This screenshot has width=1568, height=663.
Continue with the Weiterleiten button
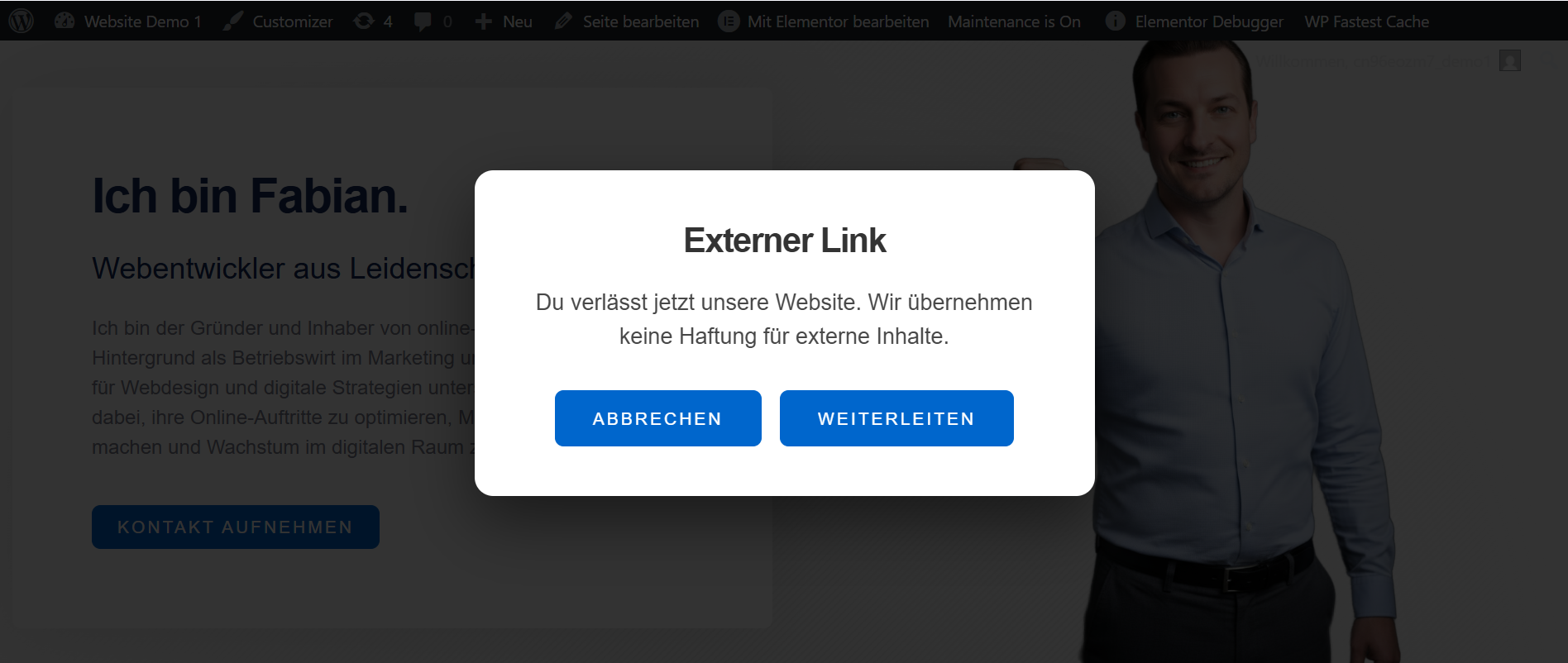896,418
